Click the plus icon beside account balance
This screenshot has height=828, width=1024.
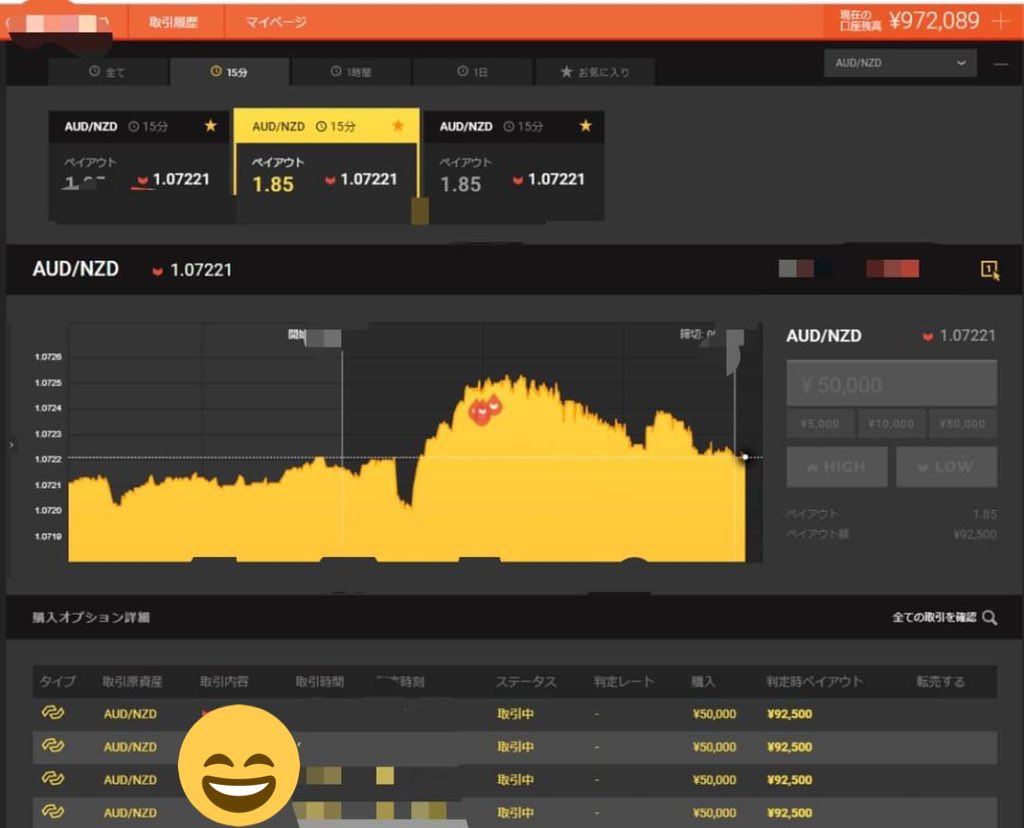point(1000,22)
